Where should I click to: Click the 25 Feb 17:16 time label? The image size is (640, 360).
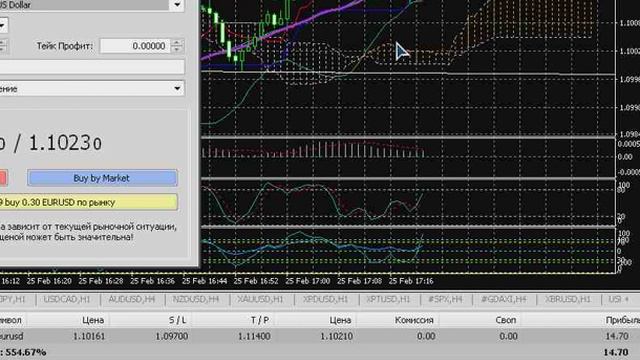coord(411,281)
